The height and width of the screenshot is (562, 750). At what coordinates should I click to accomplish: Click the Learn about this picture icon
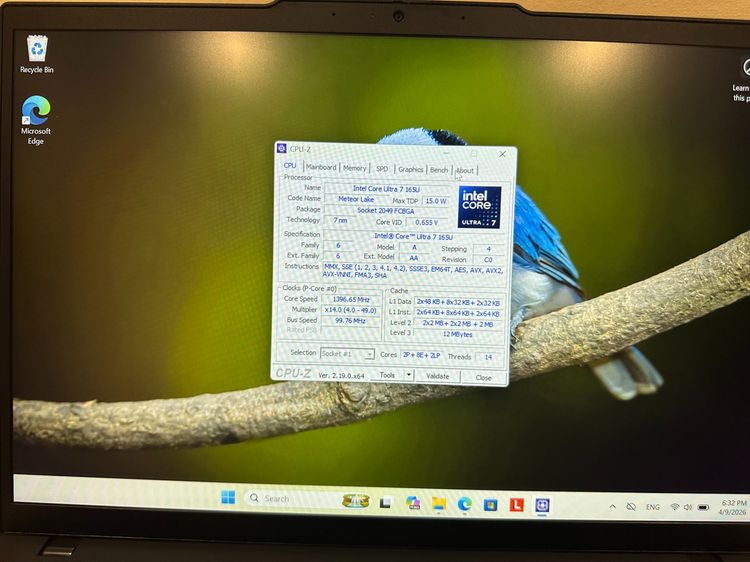point(745,67)
